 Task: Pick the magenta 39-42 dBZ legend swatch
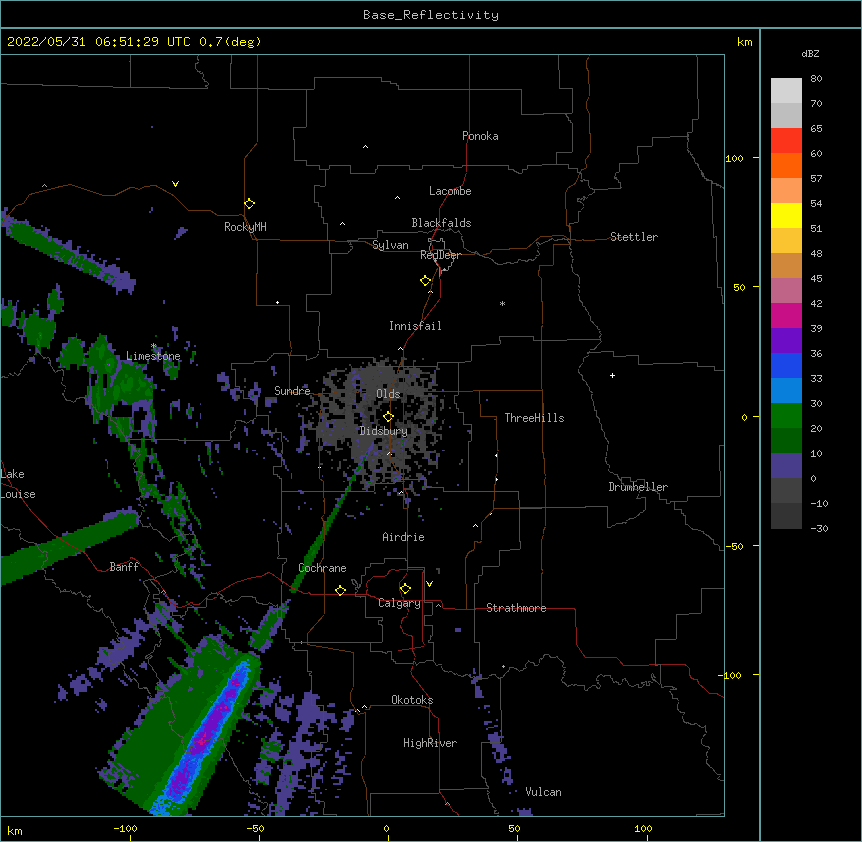tap(786, 315)
